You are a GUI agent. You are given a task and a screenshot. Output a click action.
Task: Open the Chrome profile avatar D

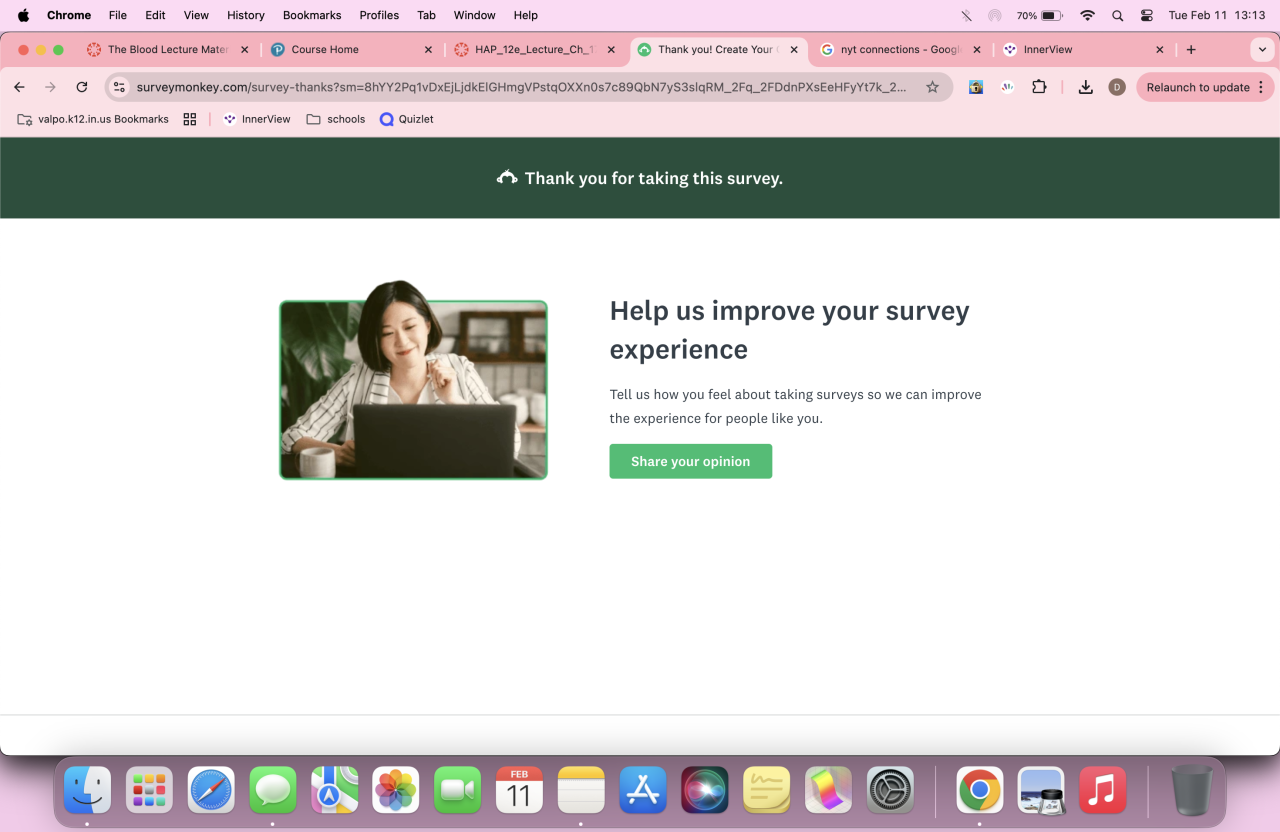(x=1117, y=87)
